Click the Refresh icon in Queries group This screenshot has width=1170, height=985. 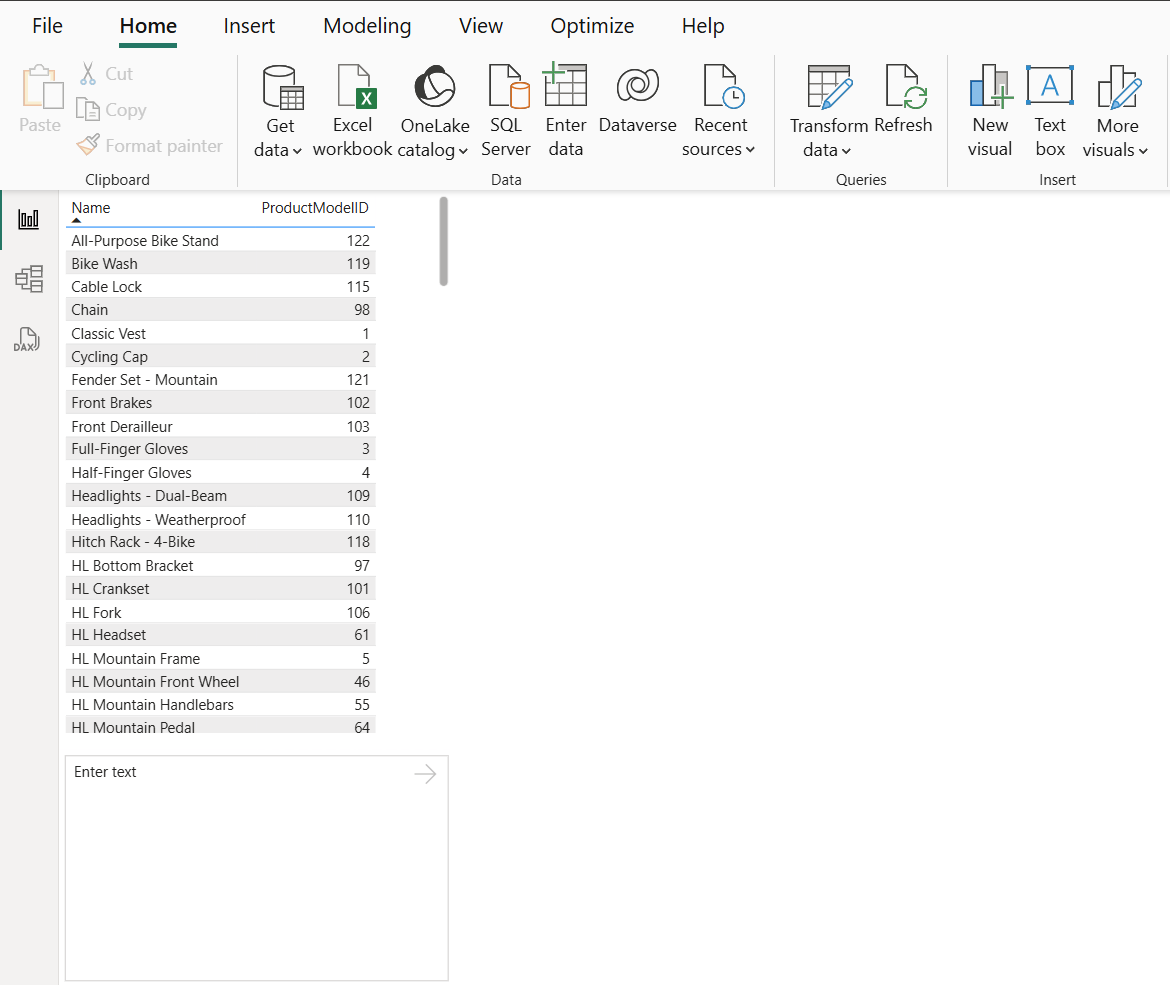pyautogui.click(x=903, y=108)
